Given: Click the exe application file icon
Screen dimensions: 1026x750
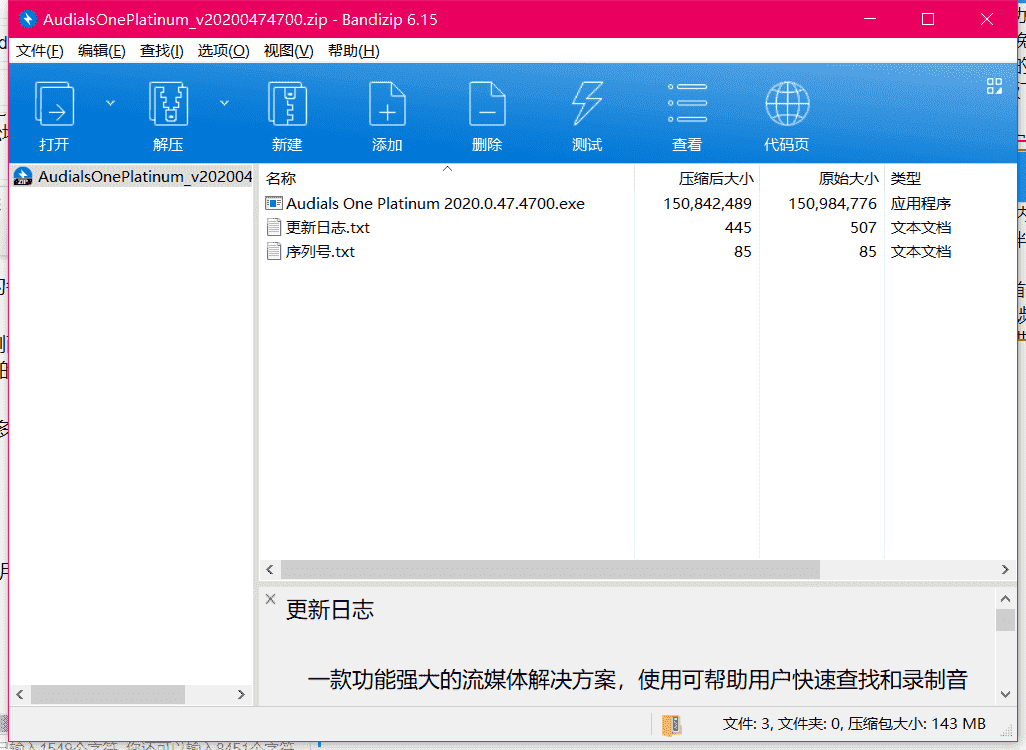Looking at the screenshot, I should 274,204.
